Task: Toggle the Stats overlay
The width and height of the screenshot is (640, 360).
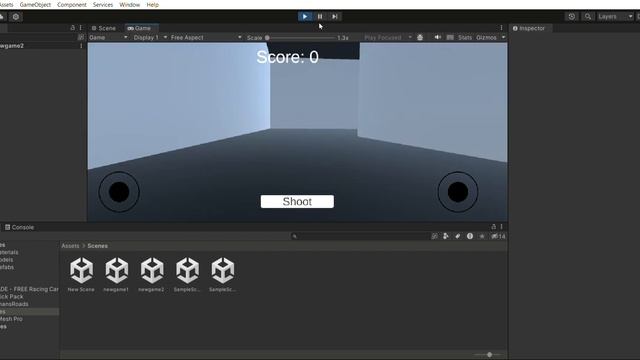Action: tap(465, 38)
